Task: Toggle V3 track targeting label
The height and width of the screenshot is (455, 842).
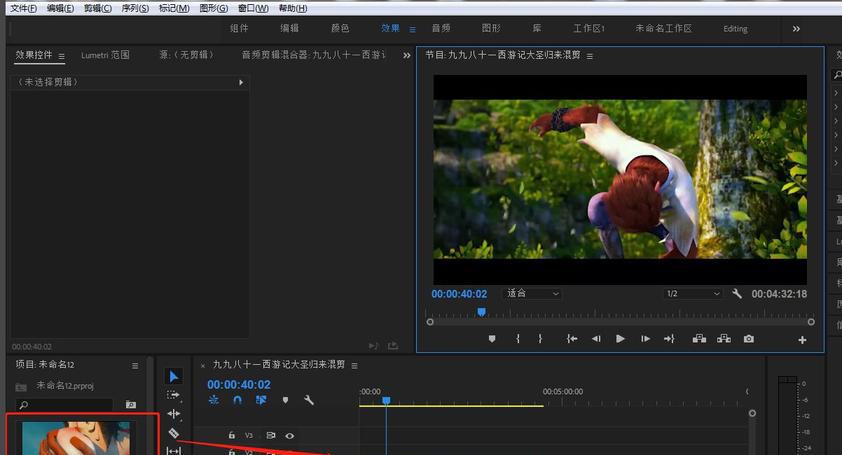Action: 249,436
